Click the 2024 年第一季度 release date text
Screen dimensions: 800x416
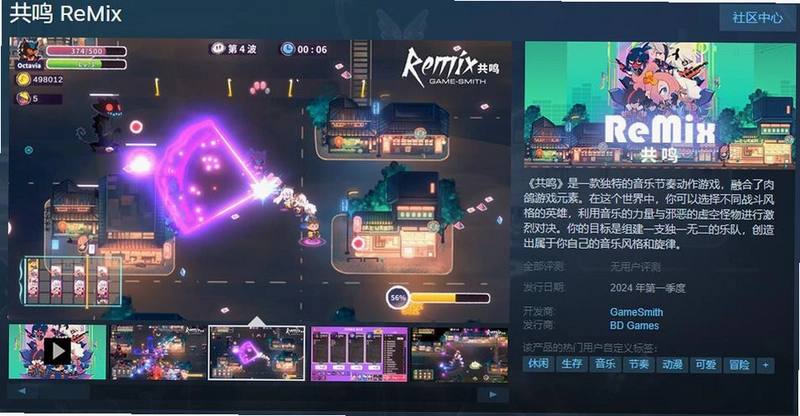647,288
